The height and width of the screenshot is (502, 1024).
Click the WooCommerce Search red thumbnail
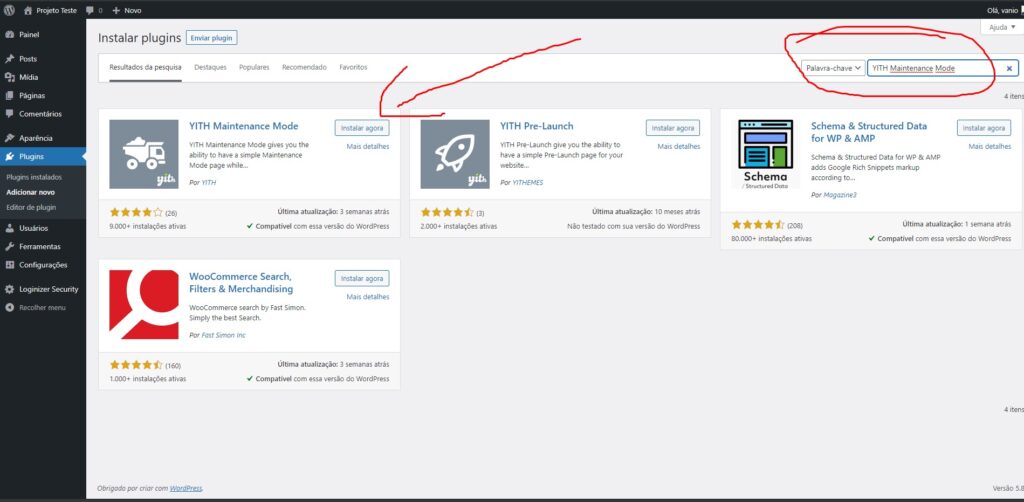(x=144, y=304)
